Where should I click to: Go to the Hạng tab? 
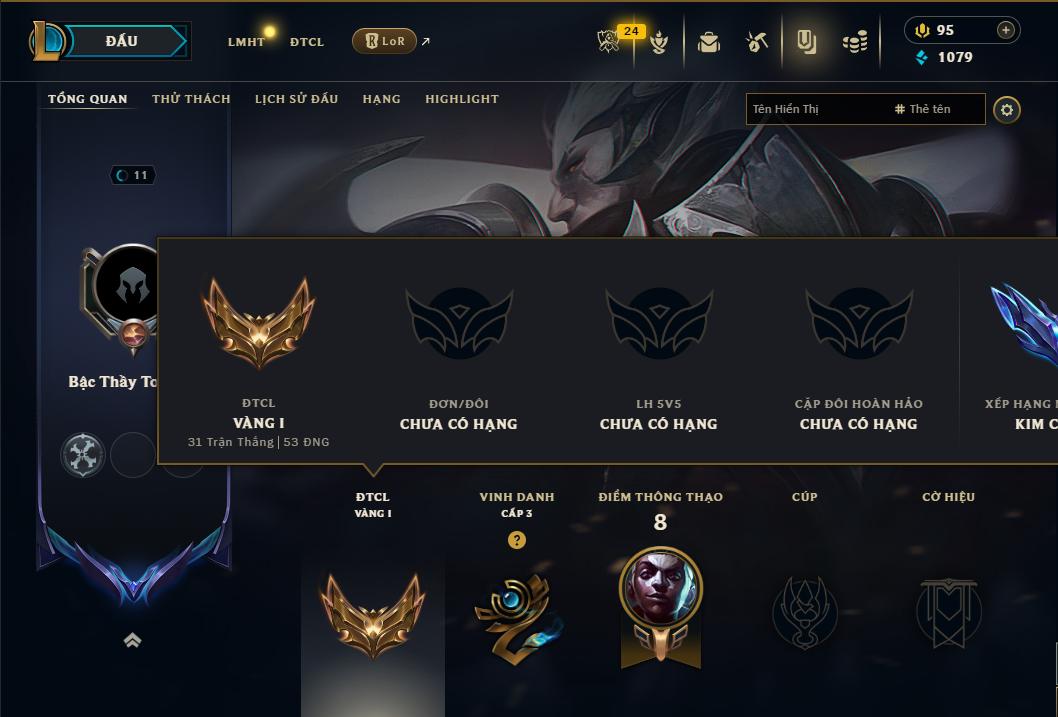click(x=381, y=98)
